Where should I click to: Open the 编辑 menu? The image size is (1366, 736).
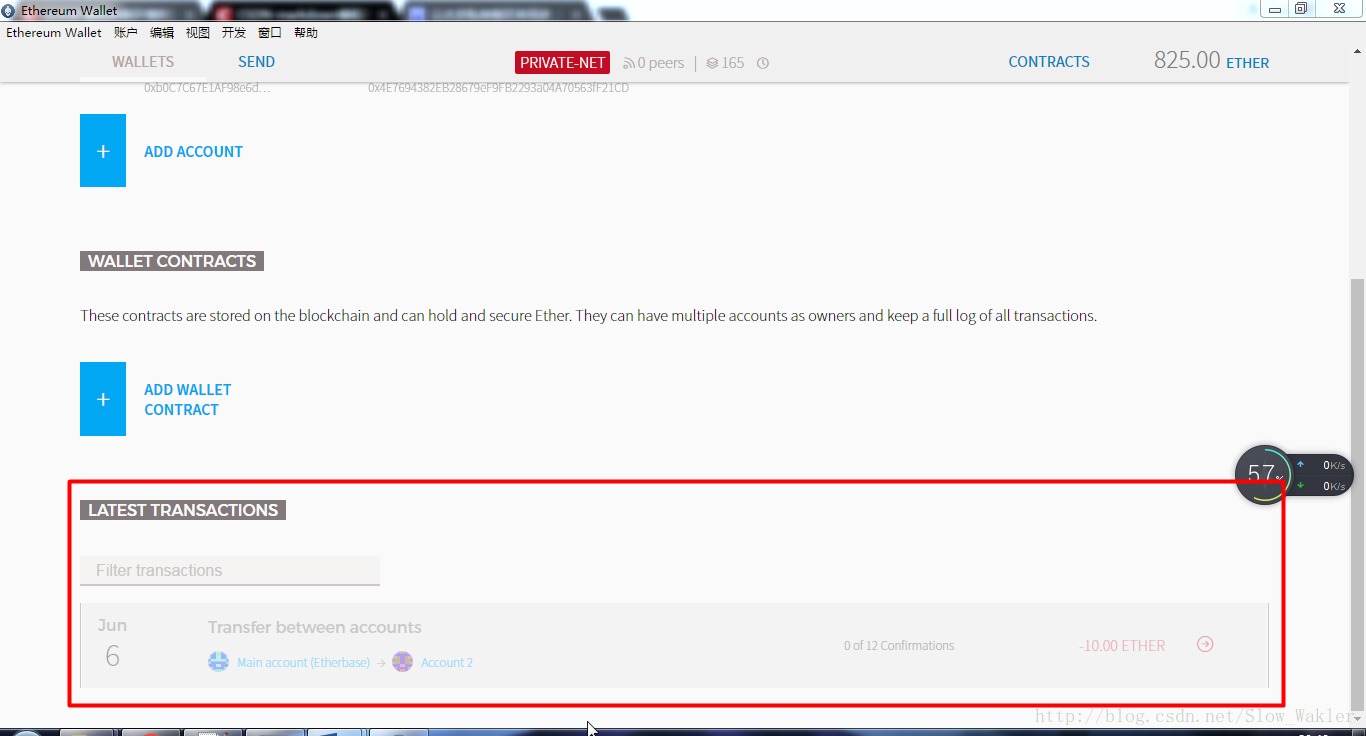(x=162, y=33)
